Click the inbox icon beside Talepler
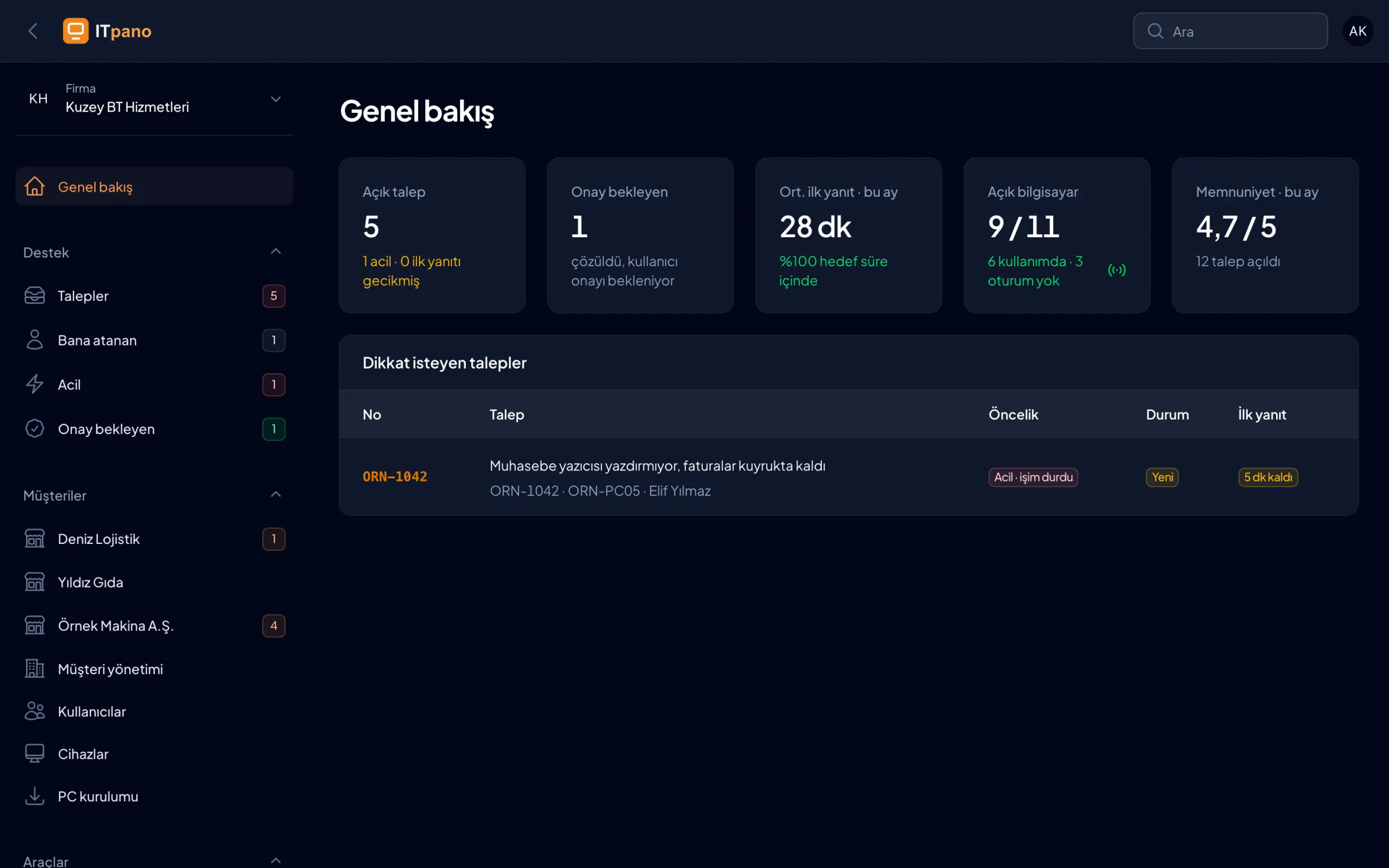 pos(35,296)
